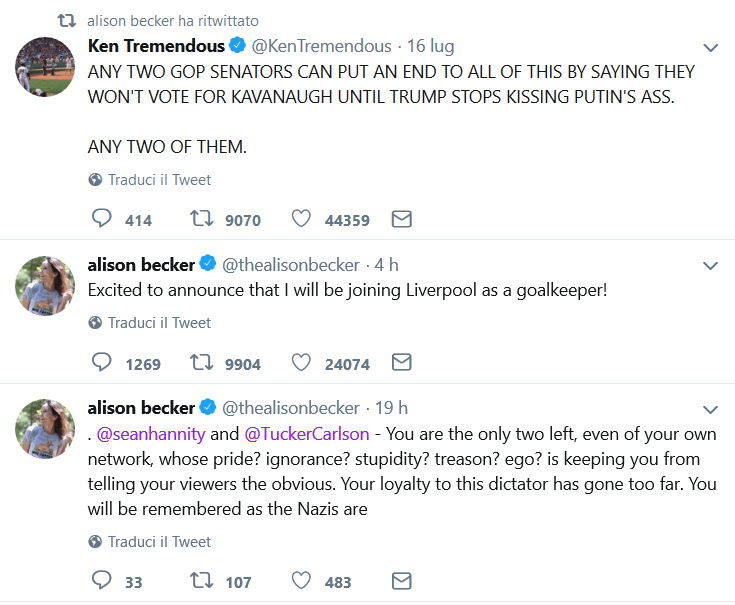Screen dimensions: 735x605
Task: Retweet the Hannity and Carlson tweet
Action: [x=200, y=581]
